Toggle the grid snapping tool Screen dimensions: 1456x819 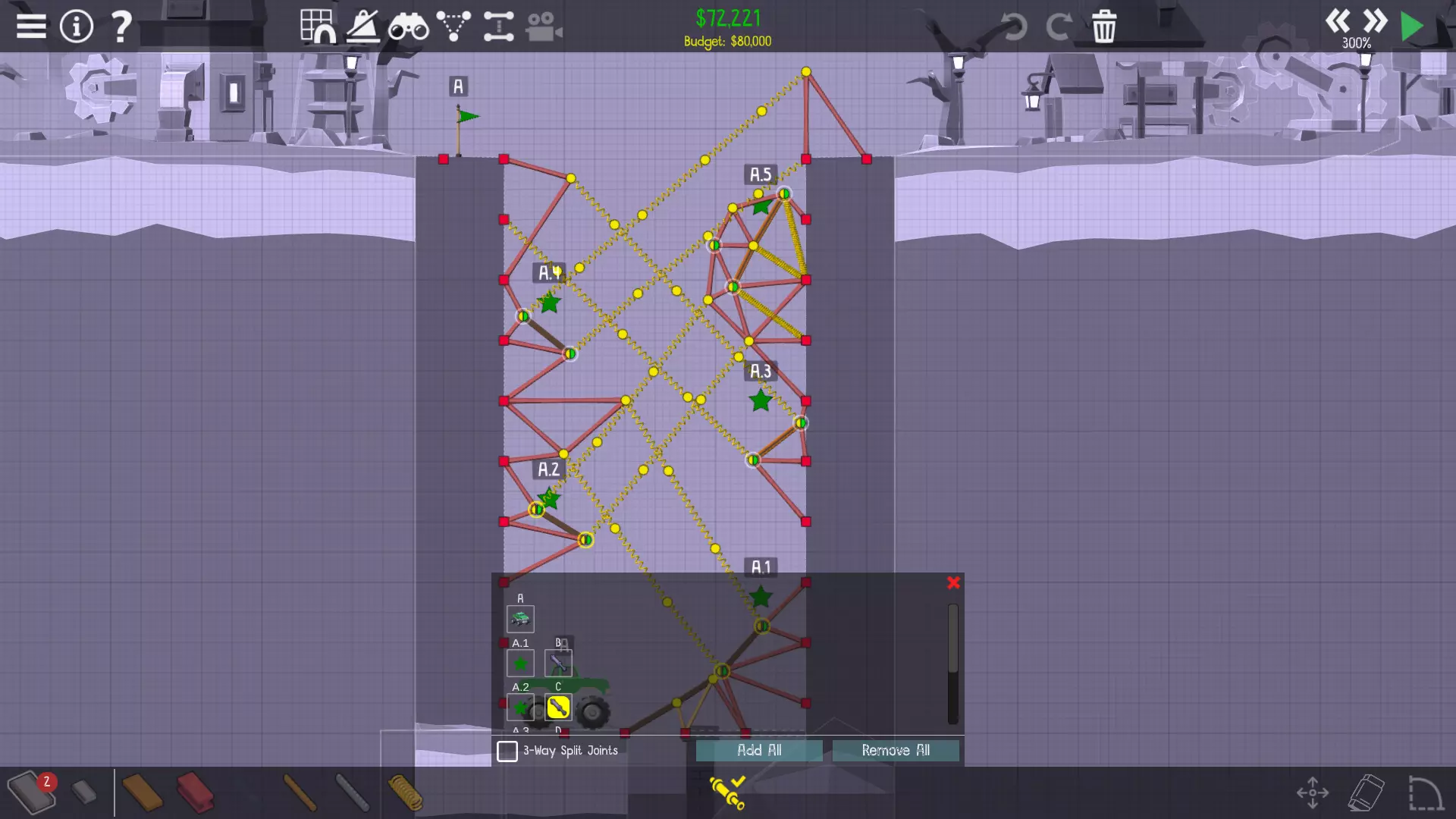coord(318,27)
